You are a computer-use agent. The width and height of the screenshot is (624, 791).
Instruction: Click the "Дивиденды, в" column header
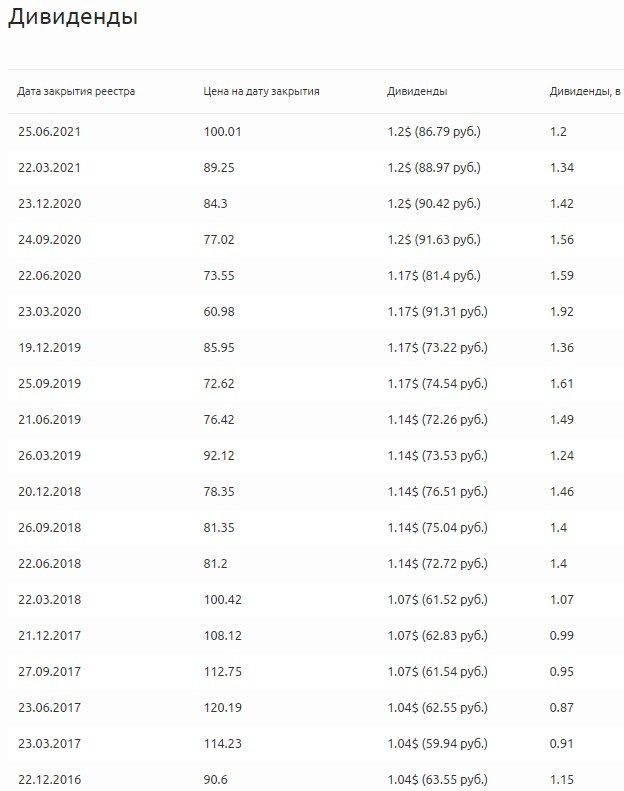pyautogui.click(x=585, y=92)
